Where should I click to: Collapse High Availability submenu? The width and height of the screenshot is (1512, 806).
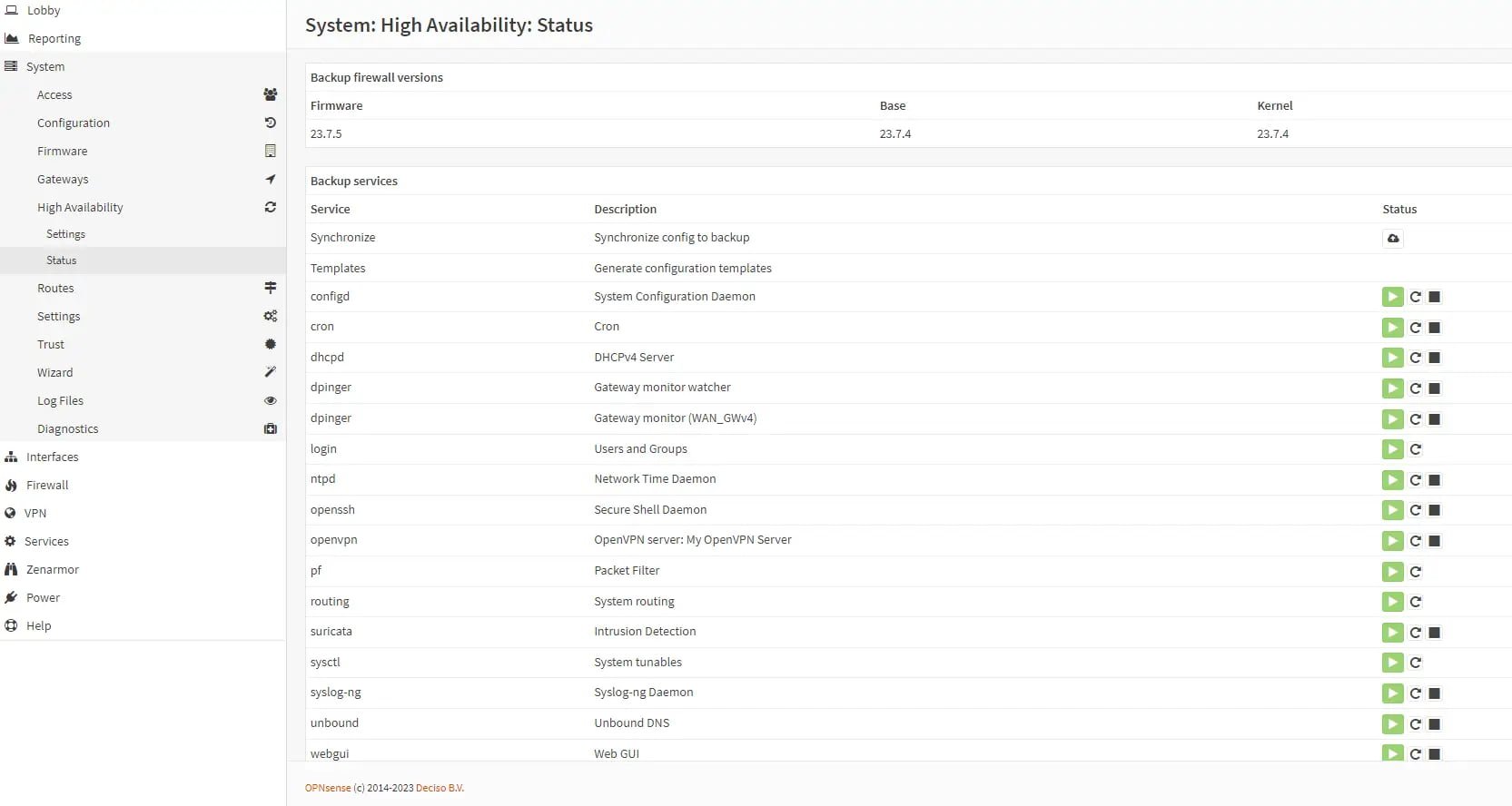click(143, 207)
